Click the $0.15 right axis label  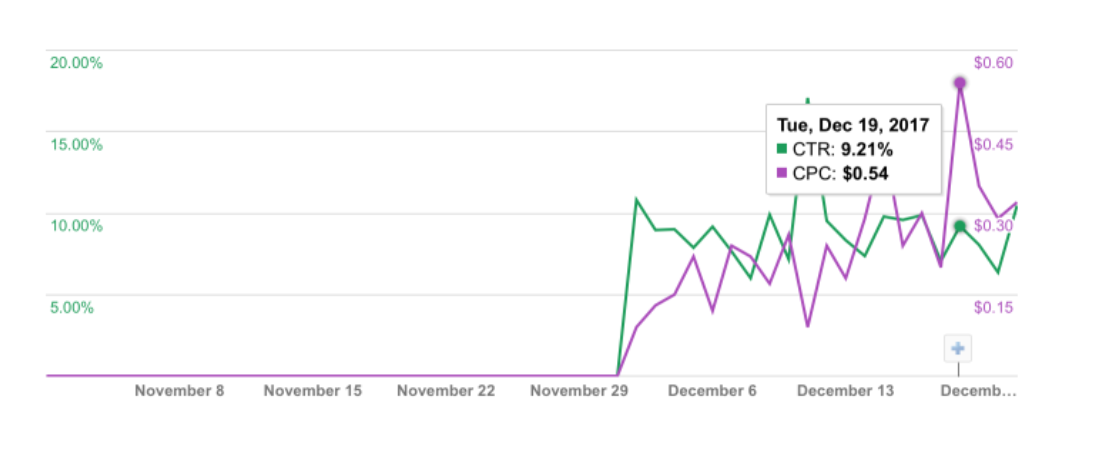[994, 307]
